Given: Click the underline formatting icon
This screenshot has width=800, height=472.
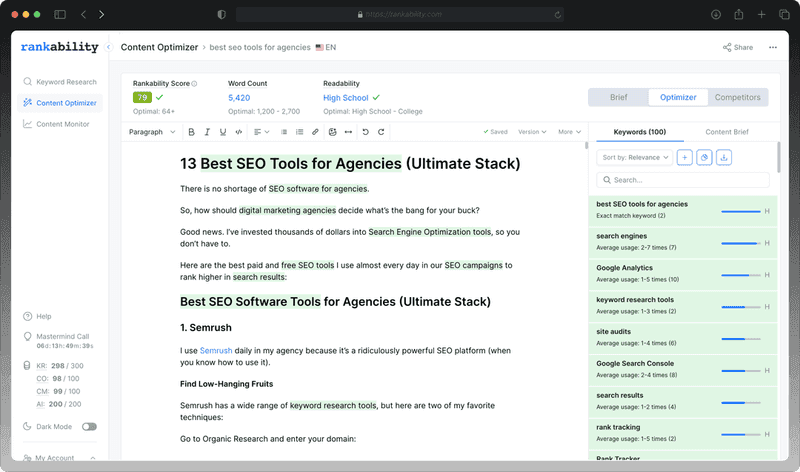Looking at the screenshot, I should [221, 132].
